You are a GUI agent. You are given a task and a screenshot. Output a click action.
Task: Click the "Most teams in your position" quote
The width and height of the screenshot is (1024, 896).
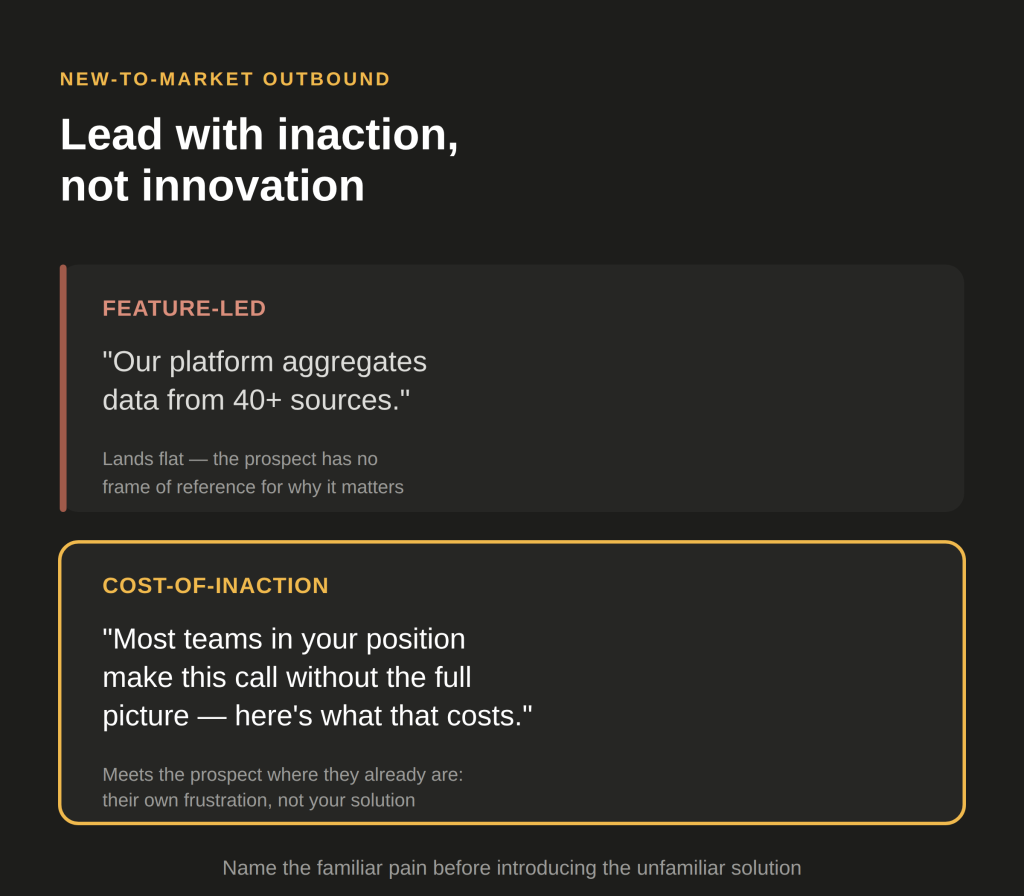317,677
